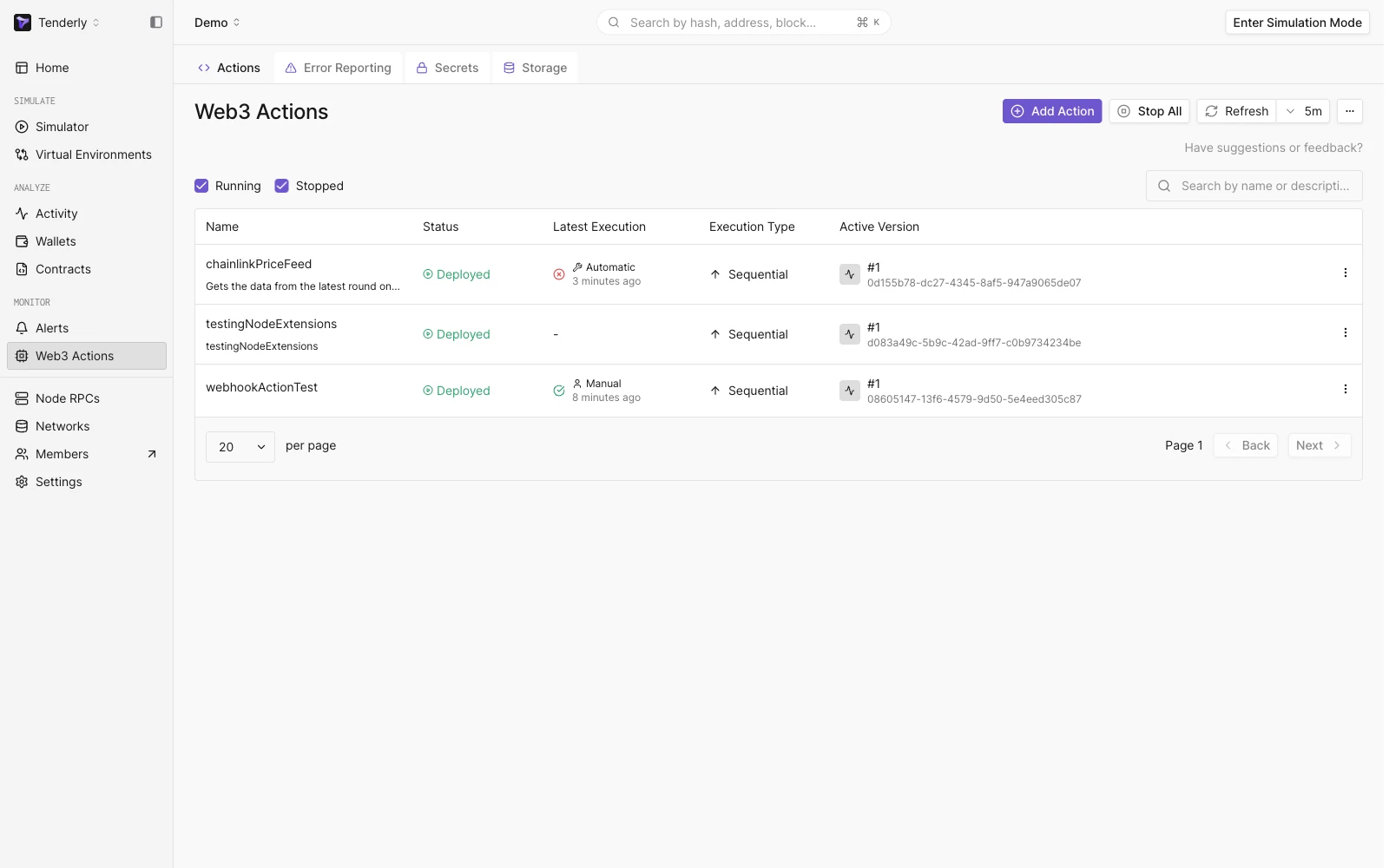The height and width of the screenshot is (868, 1389).
Task: Open Networks in sidebar
Action: (87, 426)
